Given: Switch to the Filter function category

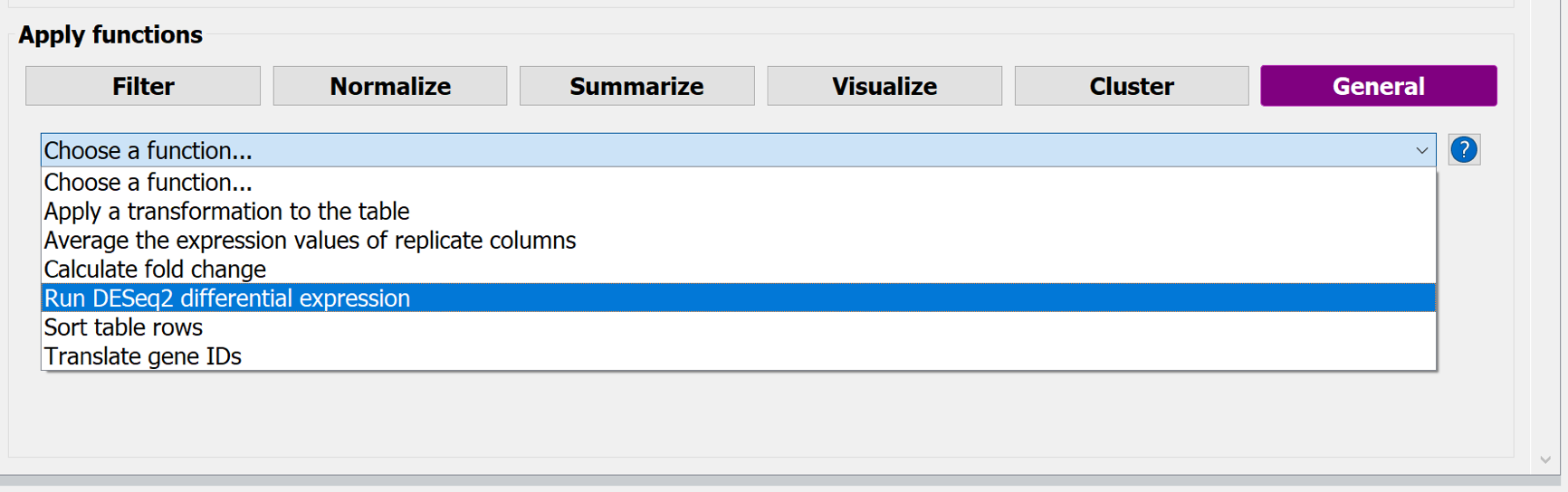Looking at the screenshot, I should (143, 86).
